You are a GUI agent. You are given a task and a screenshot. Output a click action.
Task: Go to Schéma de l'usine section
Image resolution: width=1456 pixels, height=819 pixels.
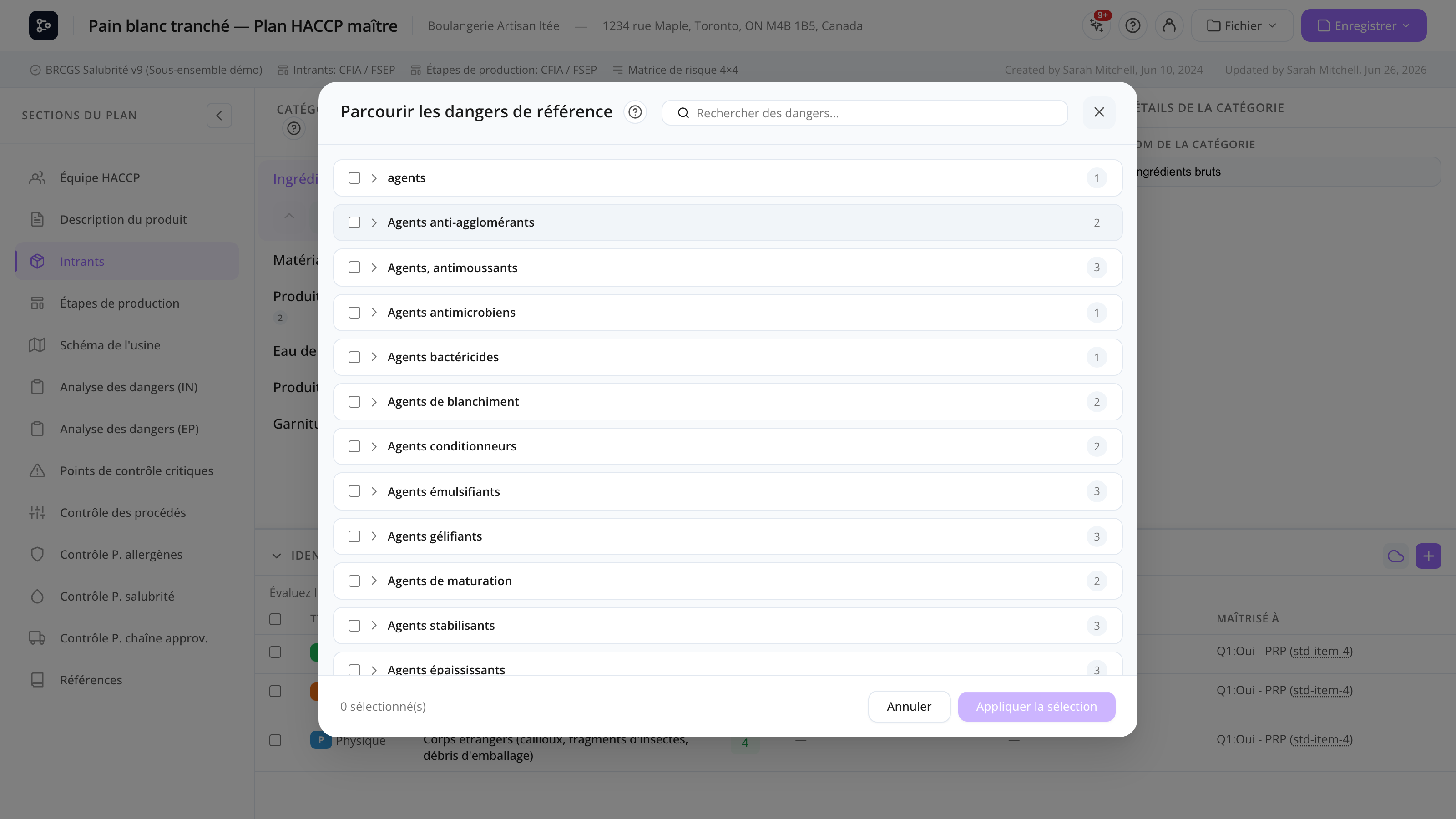pyautogui.click(x=126, y=345)
